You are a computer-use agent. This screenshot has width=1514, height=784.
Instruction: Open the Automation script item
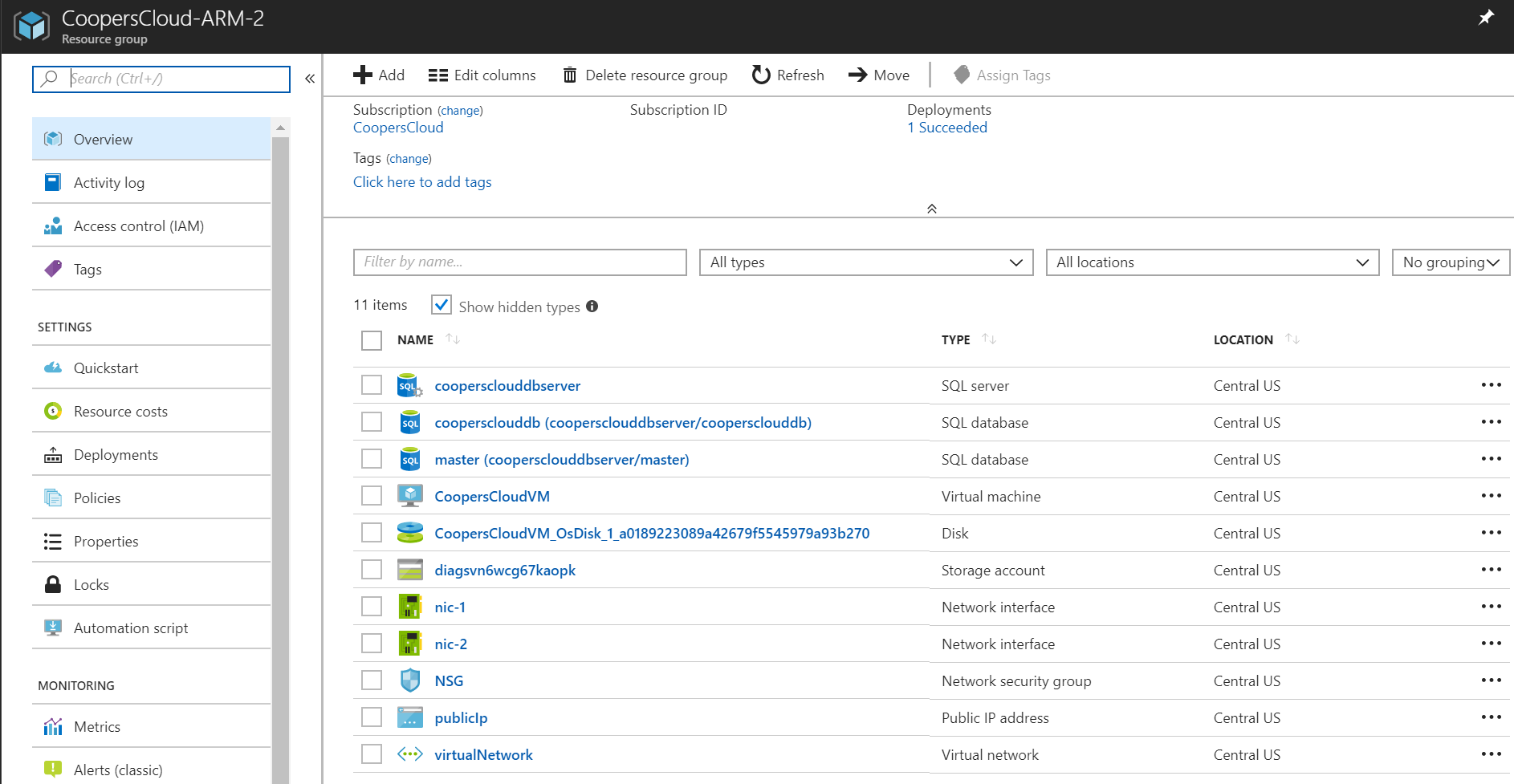[151, 628]
